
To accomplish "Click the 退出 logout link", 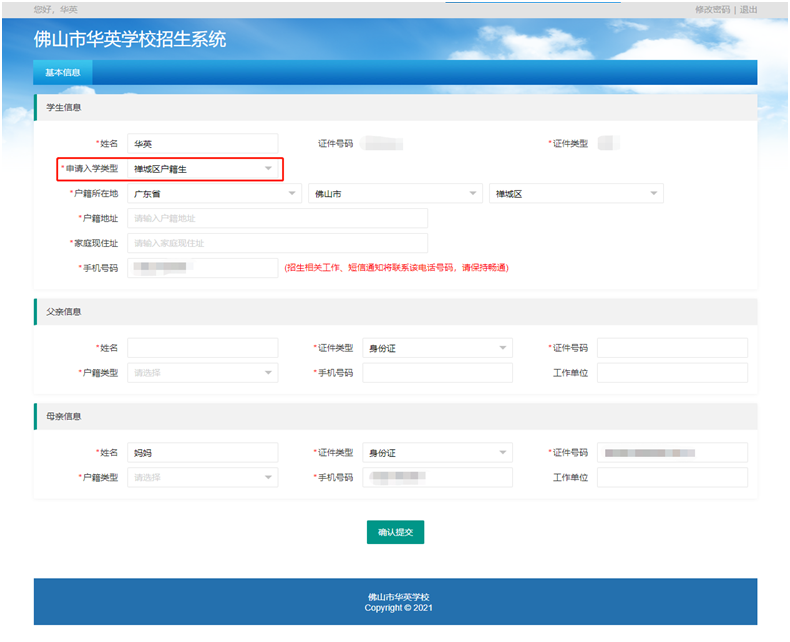I will coord(748,9).
